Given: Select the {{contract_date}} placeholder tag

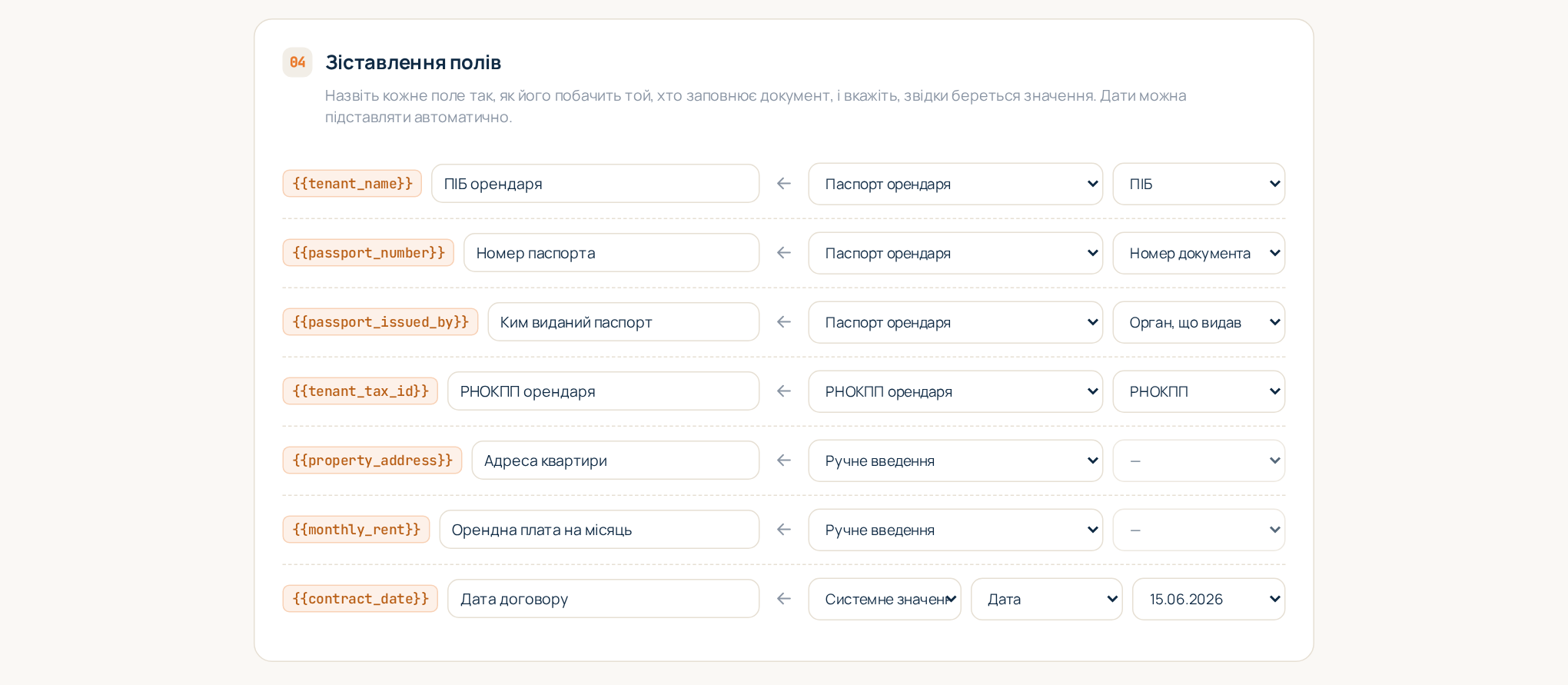Looking at the screenshot, I should click(360, 599).
